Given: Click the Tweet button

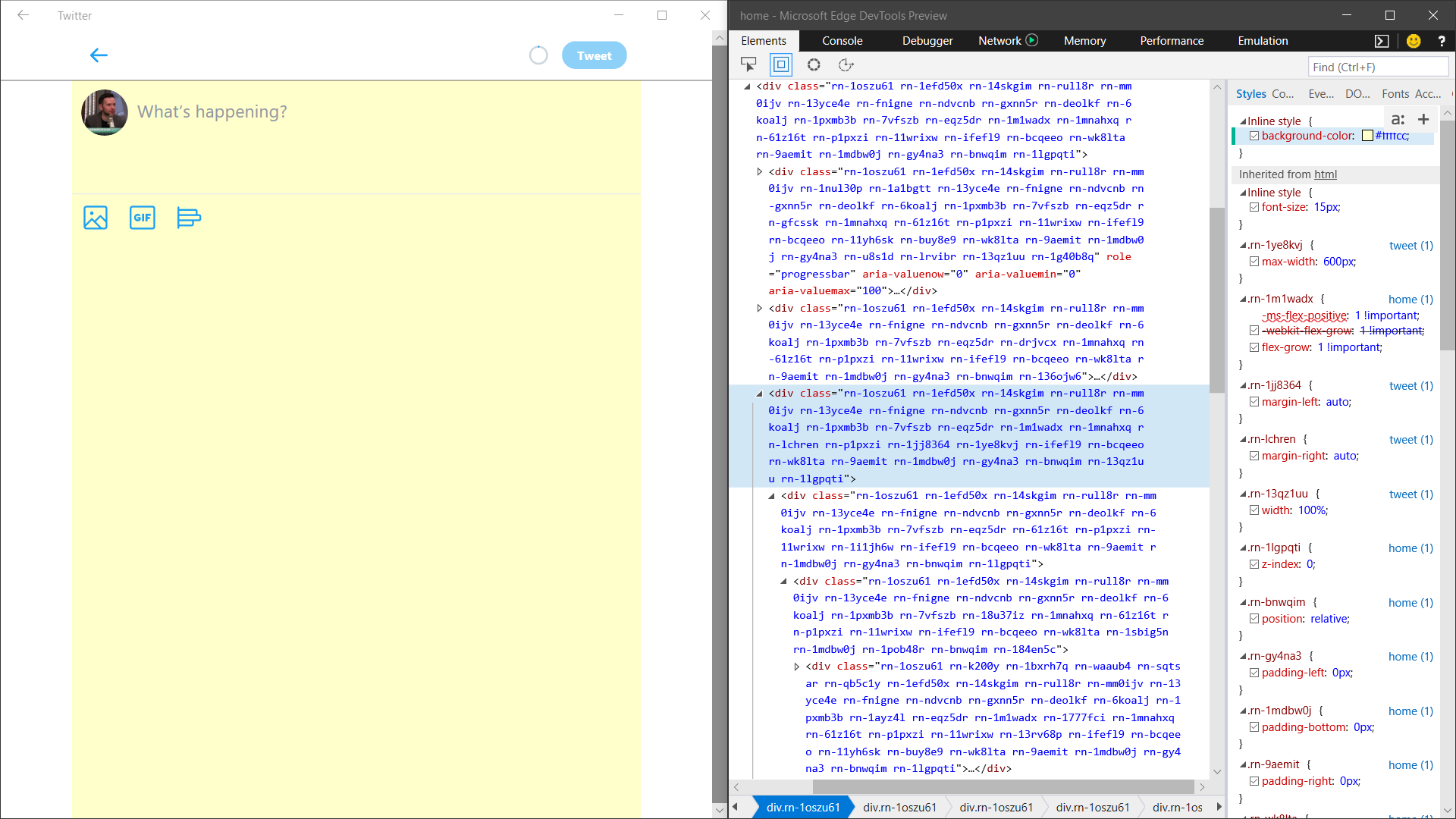Looking at the screenshot, I should pyautogui.click(x=594, y=55).
